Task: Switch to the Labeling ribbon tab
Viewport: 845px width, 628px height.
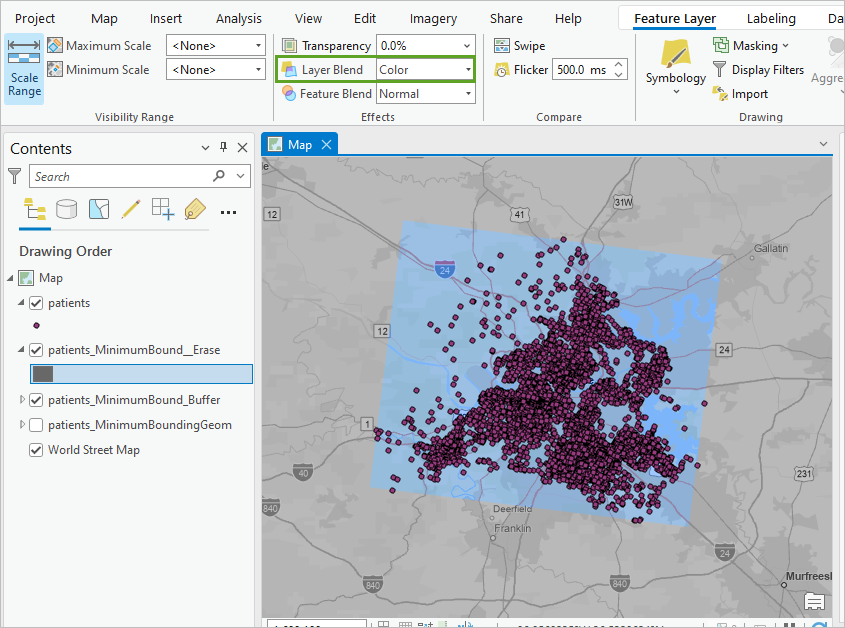Action: coord(771,18)
